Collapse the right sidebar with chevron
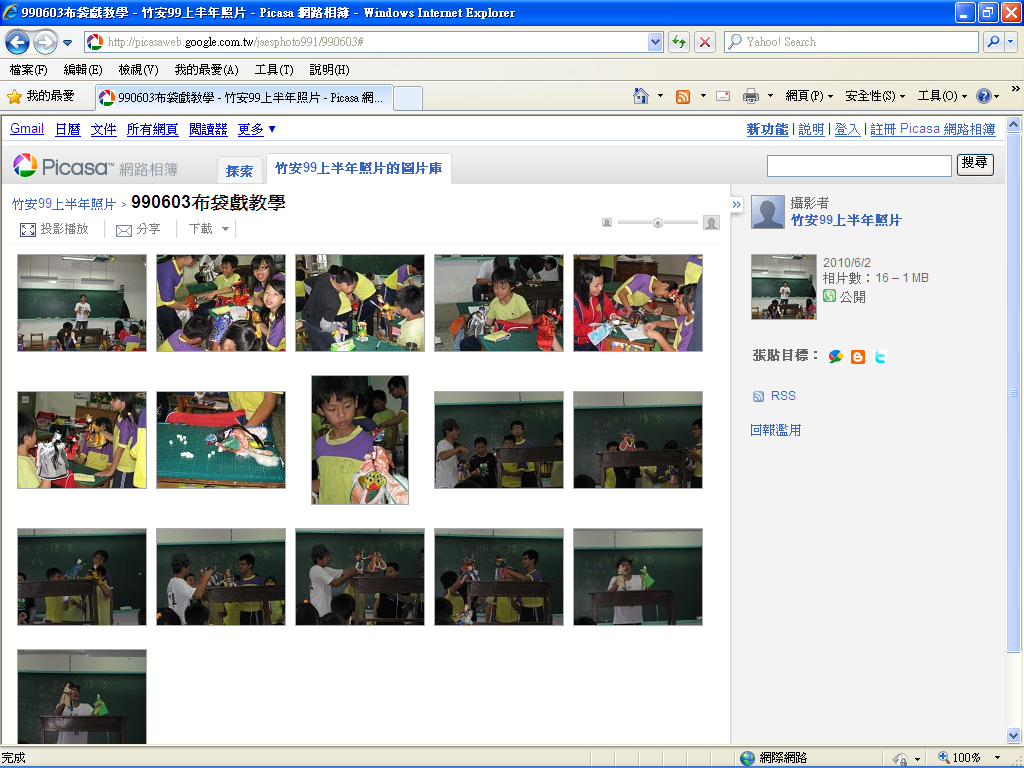The width and height of the screenshot is (1024, 768). tap(737, 204)
